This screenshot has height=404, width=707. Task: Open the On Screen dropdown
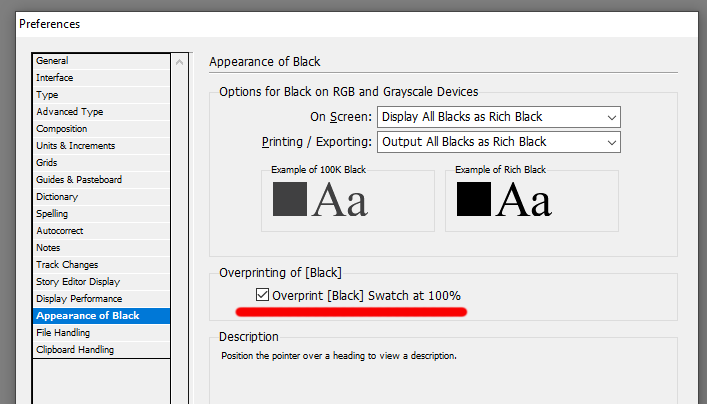click(x=499, y=117)
